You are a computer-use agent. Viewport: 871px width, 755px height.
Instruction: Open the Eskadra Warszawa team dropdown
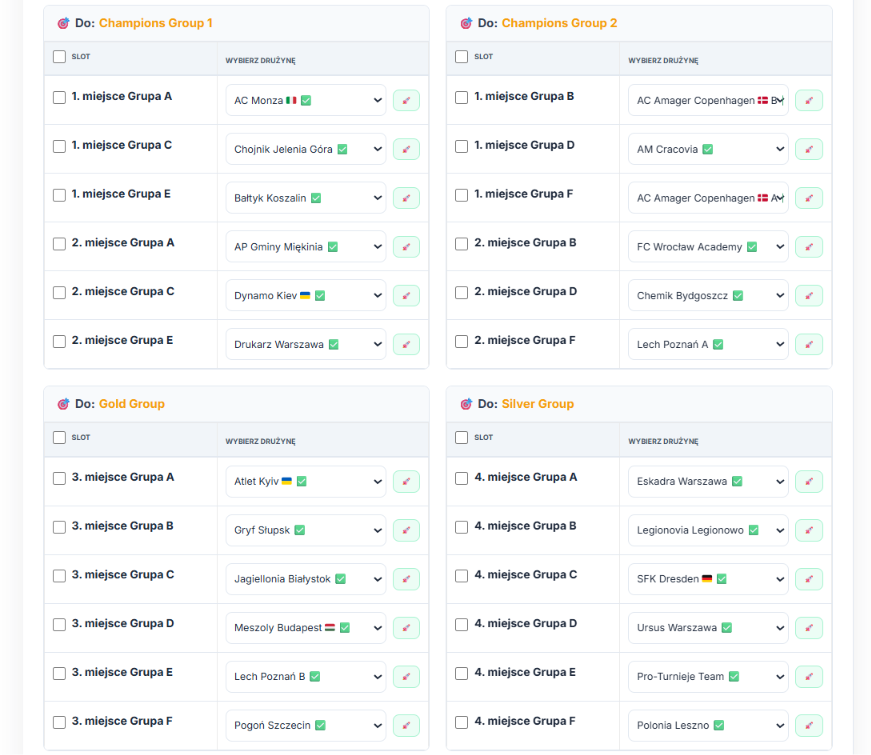point(708,482)
